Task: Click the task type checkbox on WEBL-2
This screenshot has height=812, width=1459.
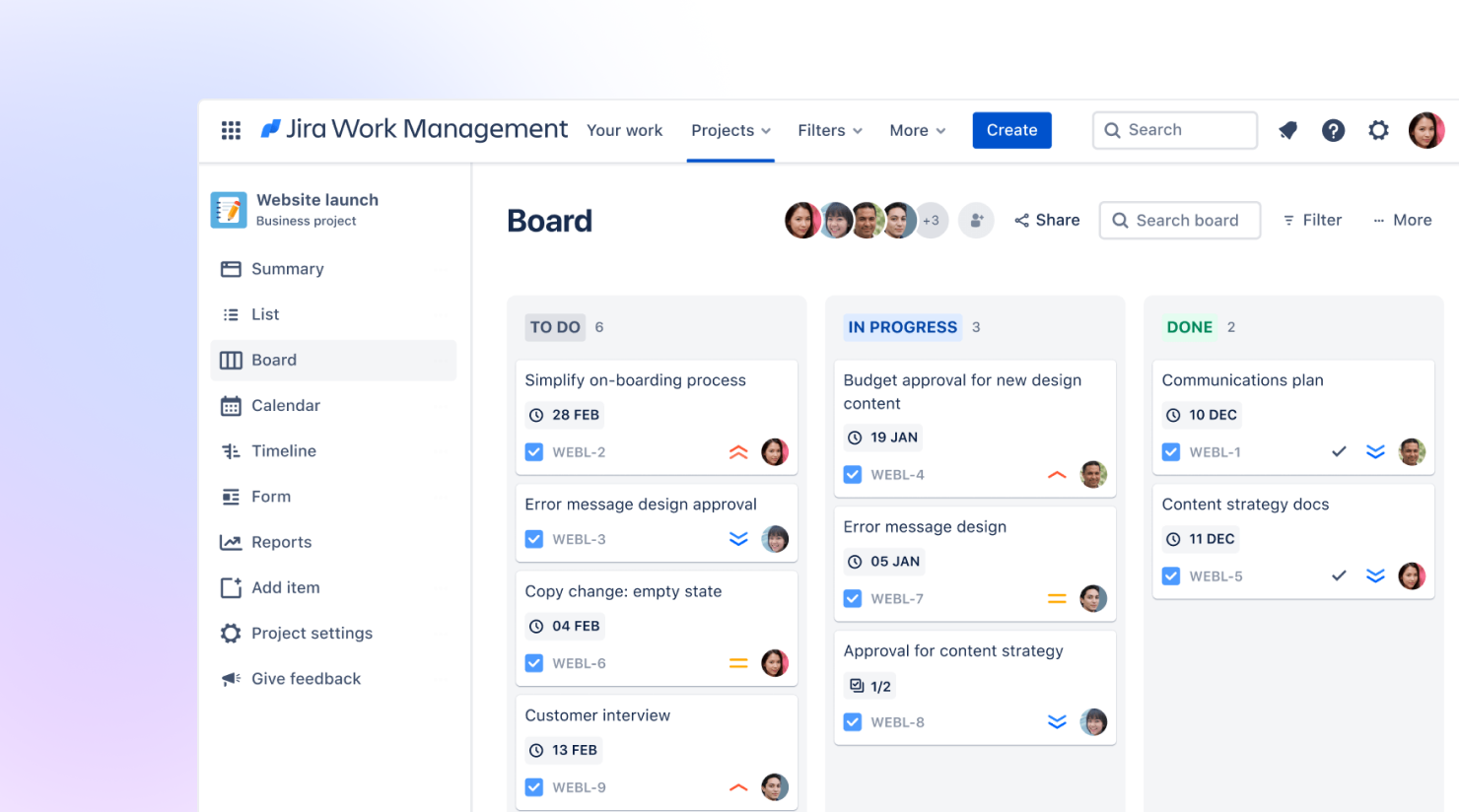Action: coord(534,452)
